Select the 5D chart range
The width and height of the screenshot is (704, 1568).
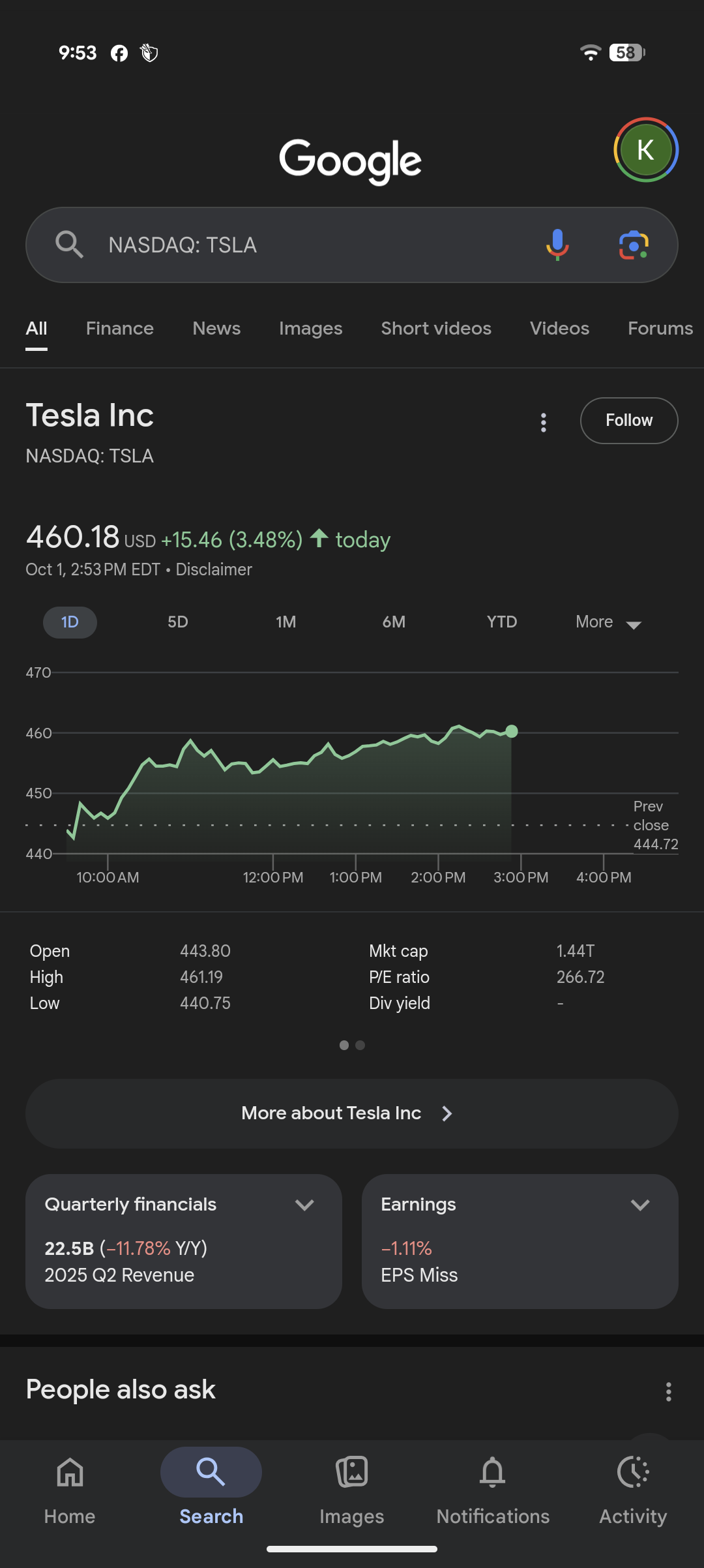[178, 622]
